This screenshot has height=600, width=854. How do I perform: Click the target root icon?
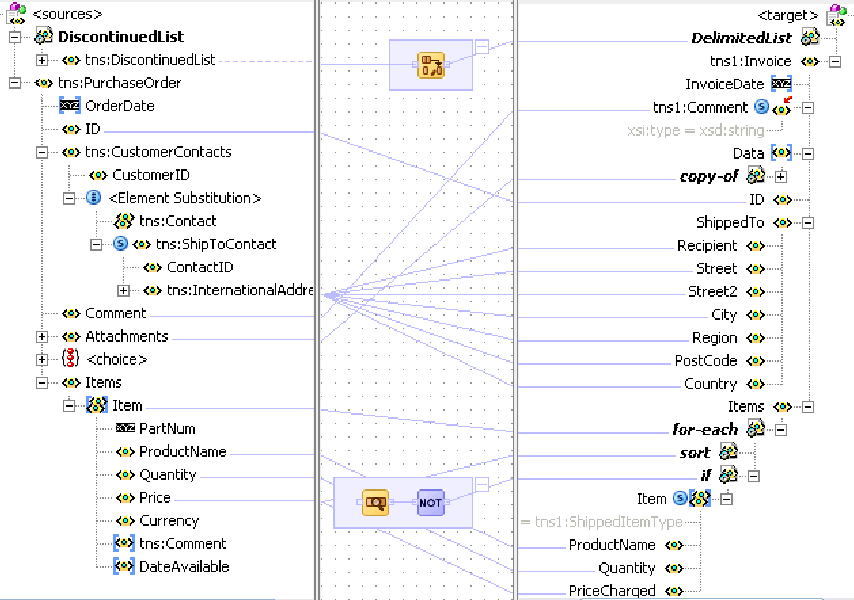tap(837, 15)
